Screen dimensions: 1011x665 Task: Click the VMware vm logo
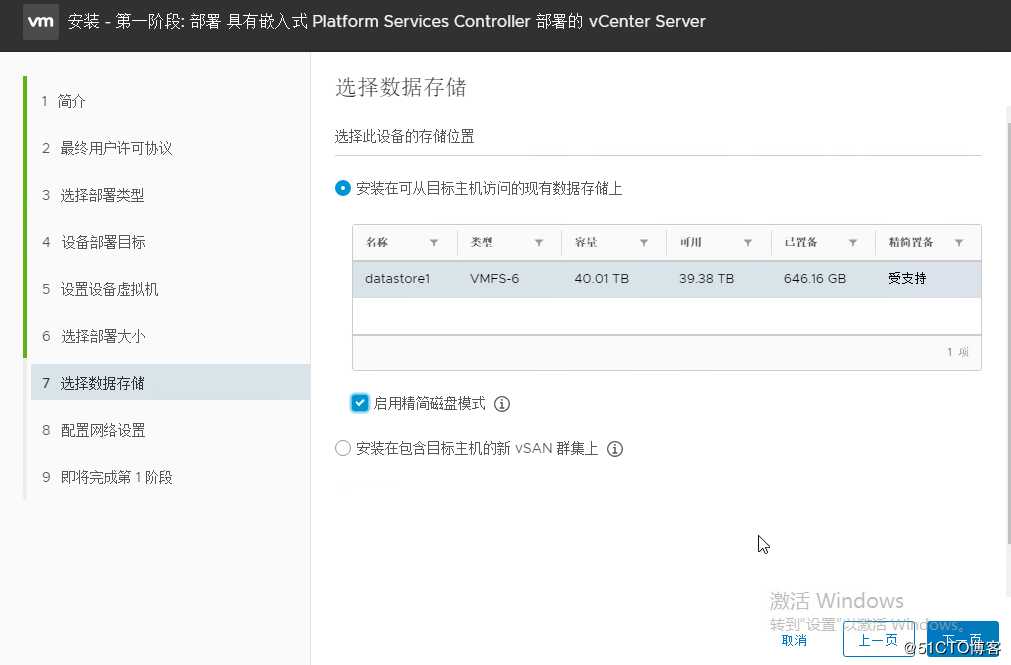tap(40, 21)
